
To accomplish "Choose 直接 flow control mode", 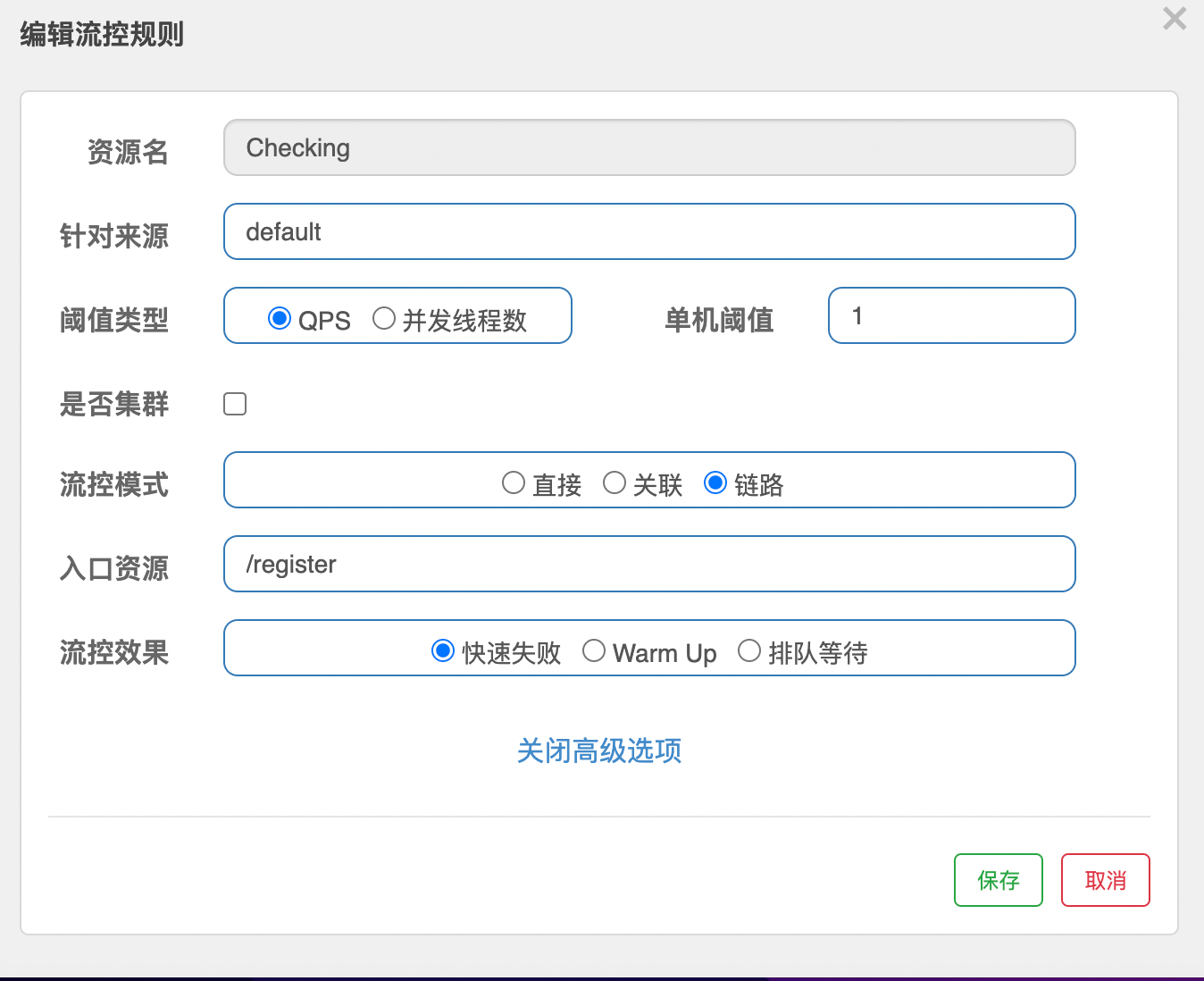I will point(514,483).
